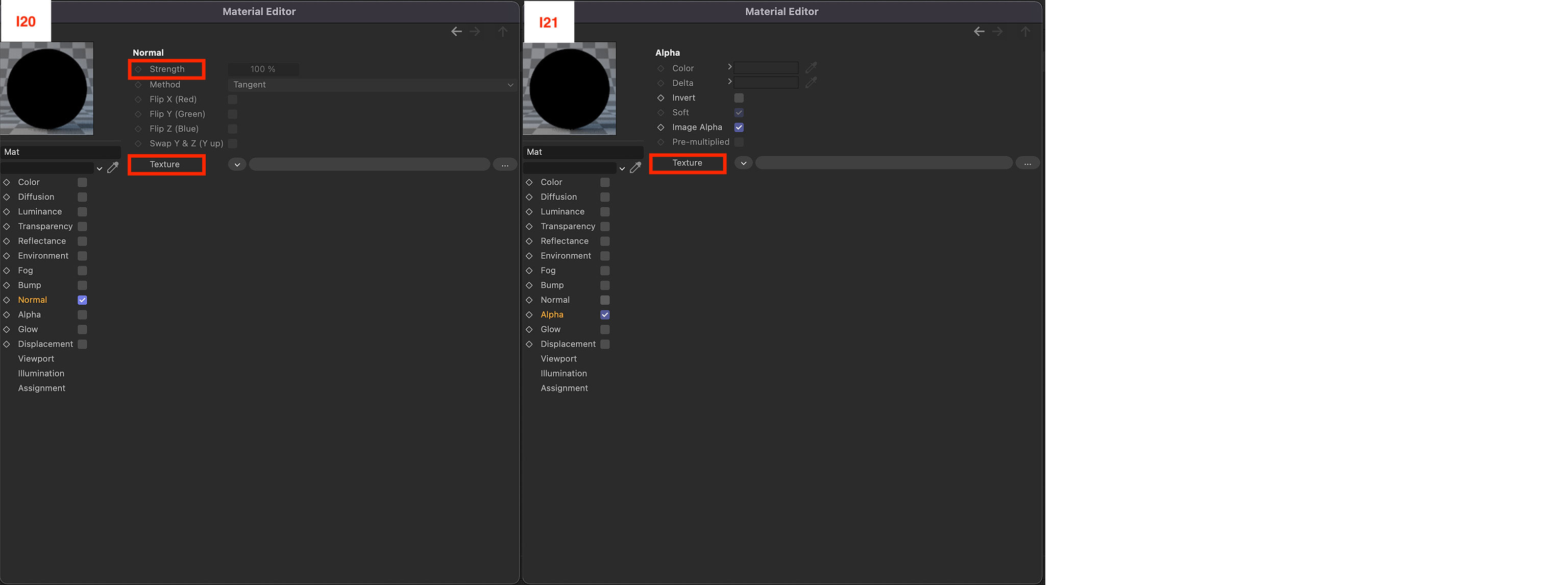Click keyframe diamond beside Displacement in left editor
The height and width of the screenshot is (585, 1568).
(7, 344)
